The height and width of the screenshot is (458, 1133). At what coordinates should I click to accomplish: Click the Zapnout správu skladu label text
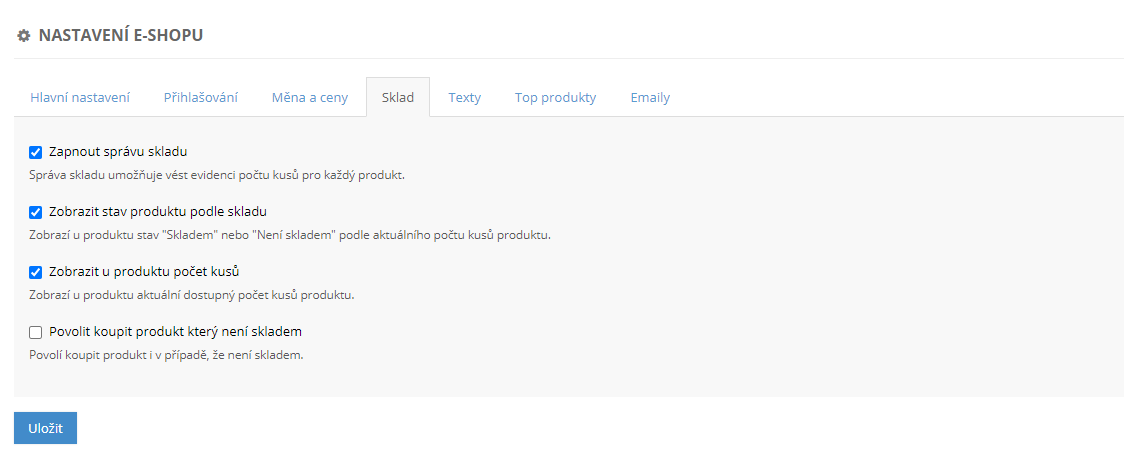(118, 152)
